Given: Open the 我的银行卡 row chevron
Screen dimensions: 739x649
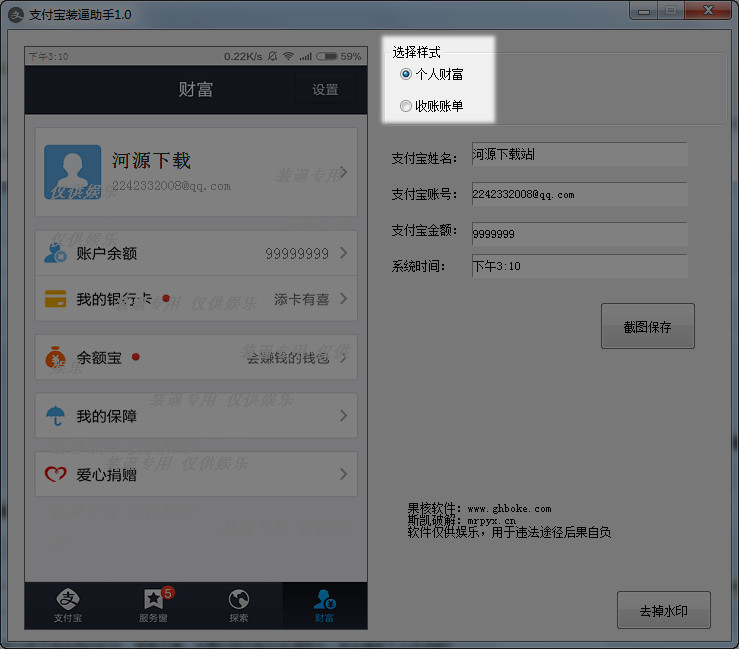Looking at the screenshot, I should 344,298.
